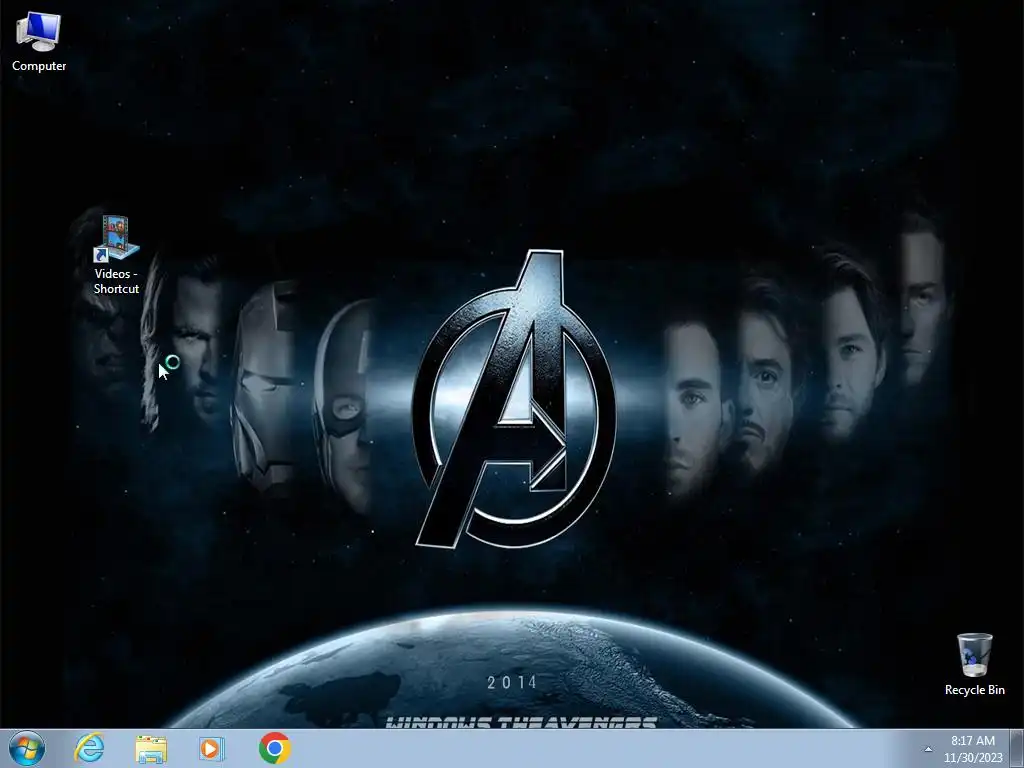The height and width of the screenshot is (768, 1024).
Task: Open Google Chrome from the taskbar
Action: click(x=274, y=748)
